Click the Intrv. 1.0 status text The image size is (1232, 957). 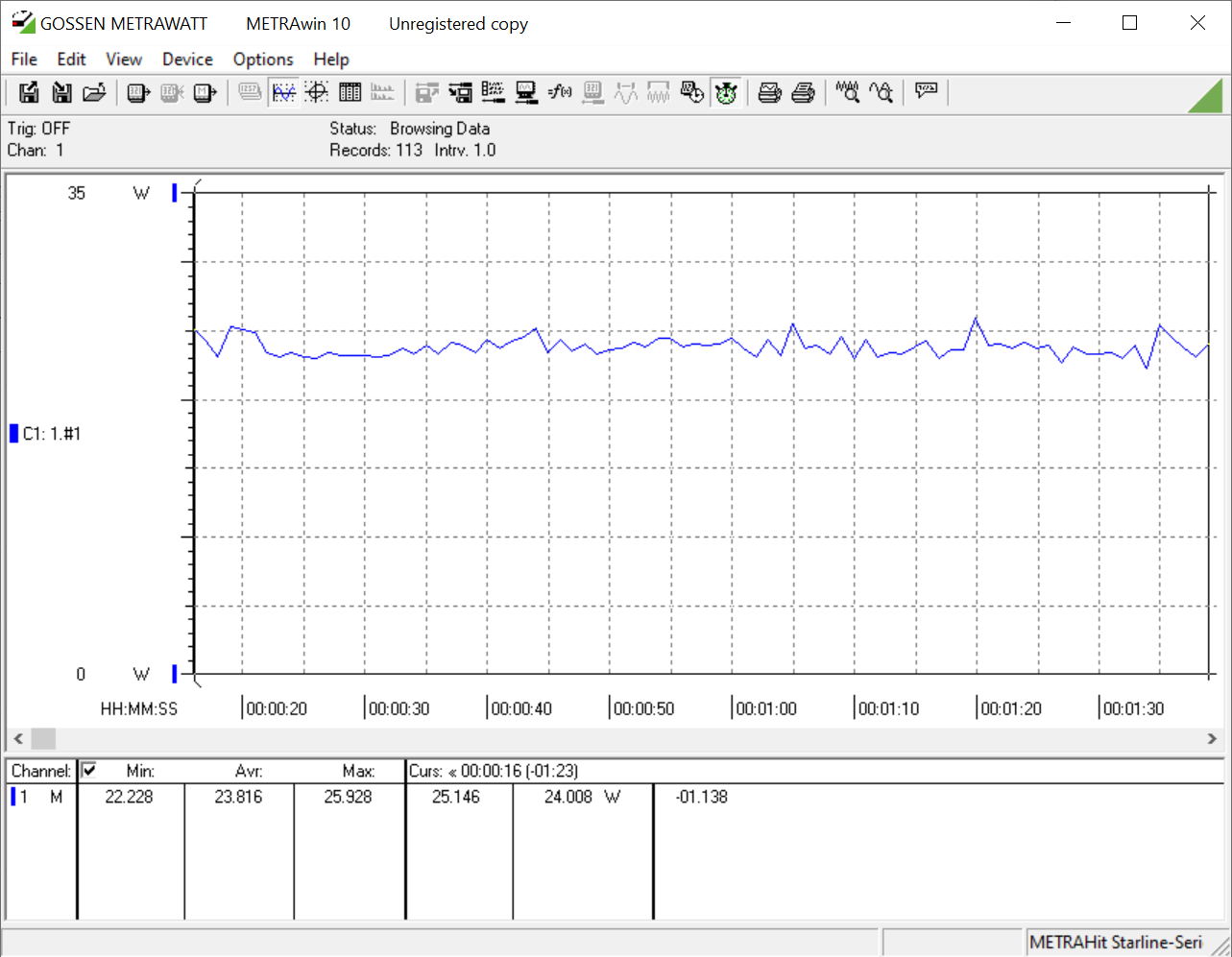click(466, 150)
